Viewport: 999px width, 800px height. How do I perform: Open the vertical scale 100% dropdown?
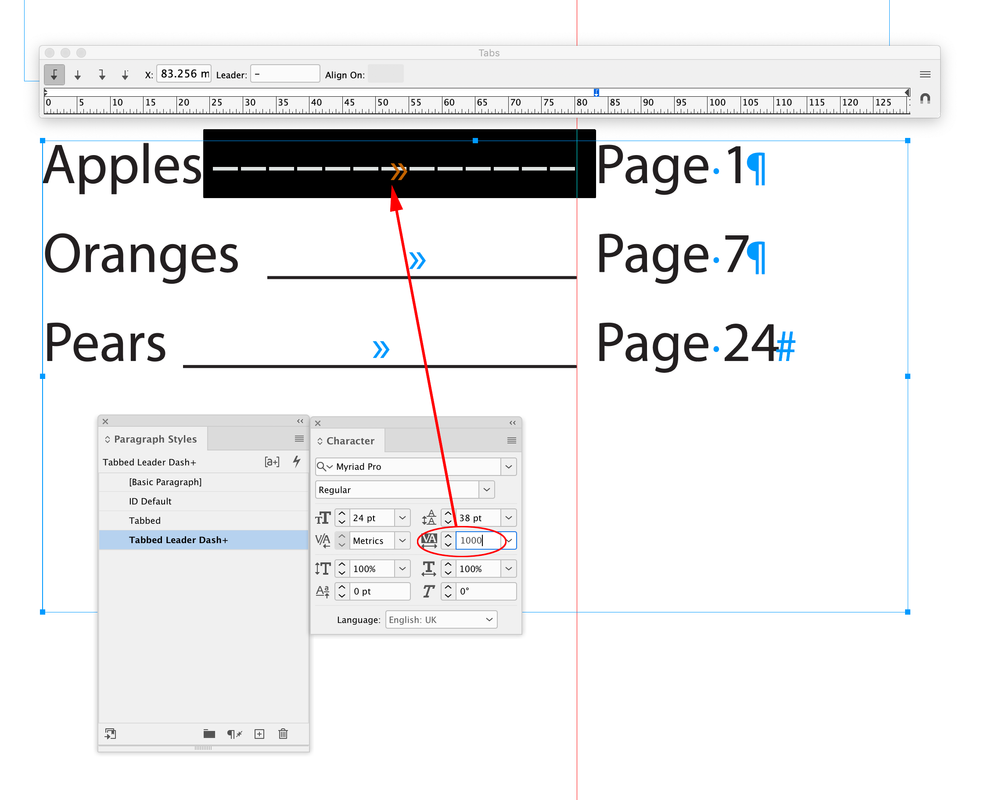point(403,569)
